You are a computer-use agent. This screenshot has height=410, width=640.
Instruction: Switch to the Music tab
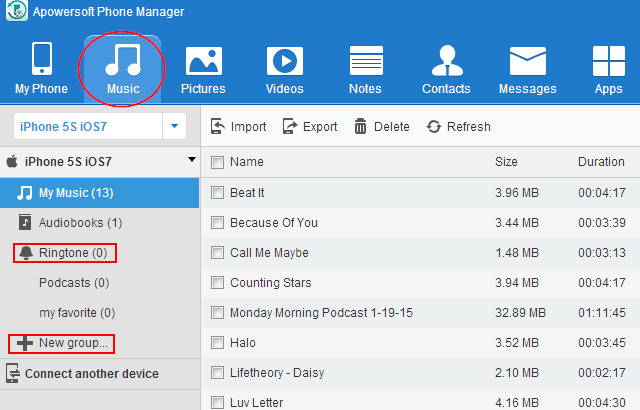[123, 66]
